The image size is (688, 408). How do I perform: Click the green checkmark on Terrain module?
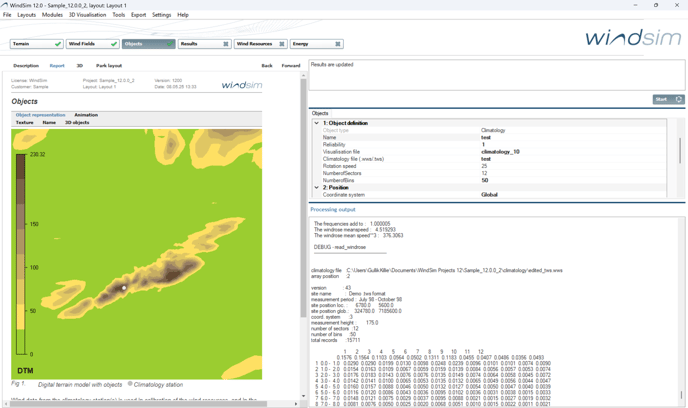click(x=58, y=44)
